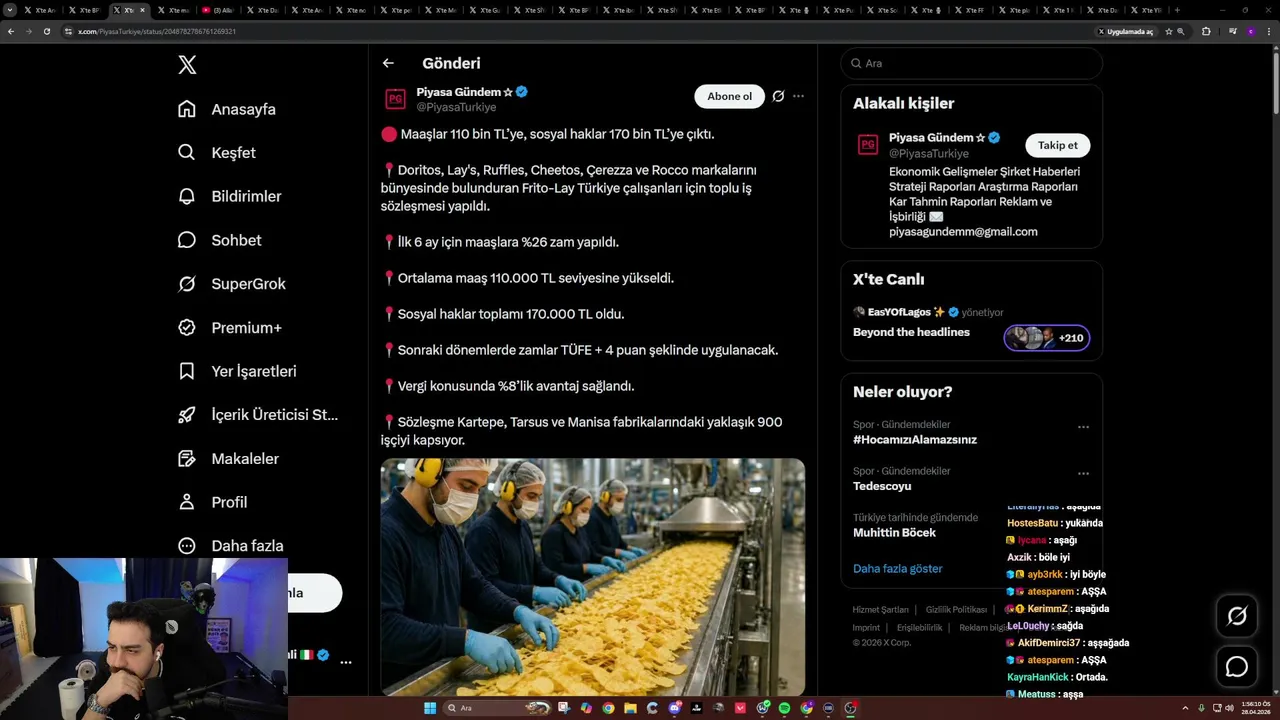
Task: Click Daha fazla göster link
Action: [897, 568]
